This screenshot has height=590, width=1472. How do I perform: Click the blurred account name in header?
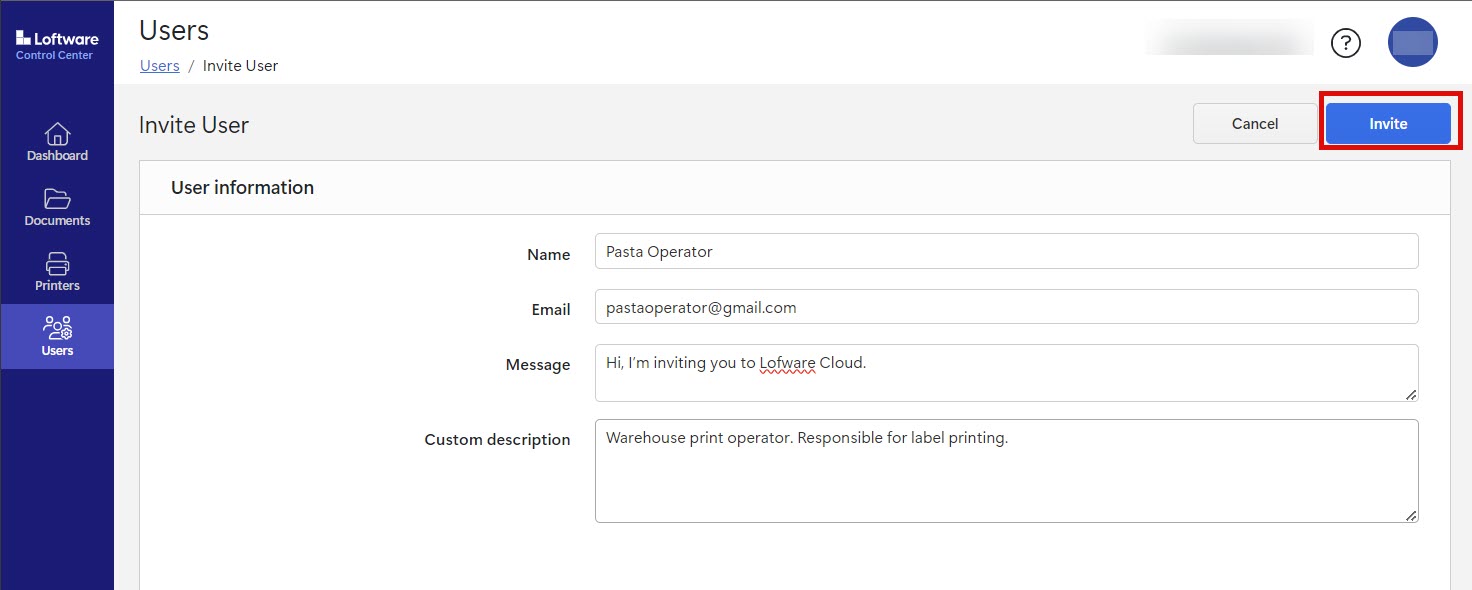coord(1229,41)
